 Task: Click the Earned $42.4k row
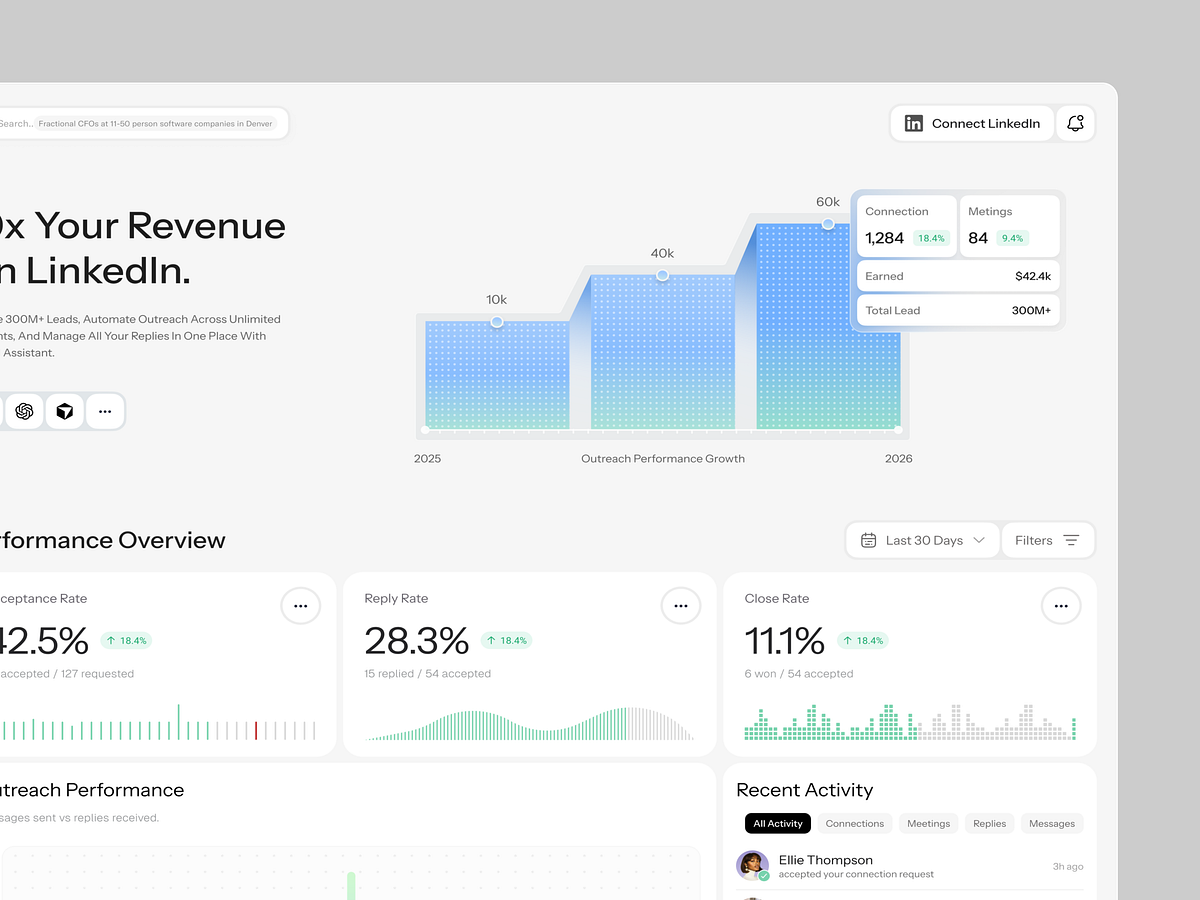958,276
